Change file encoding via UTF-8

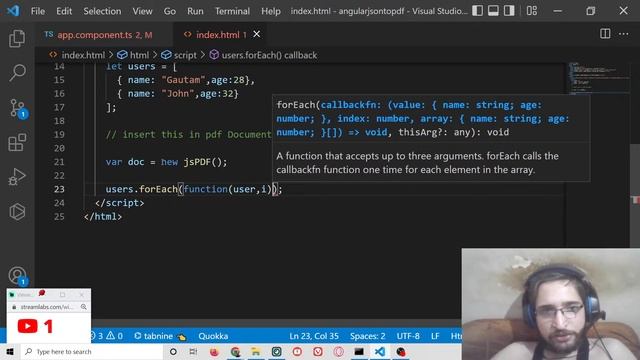click(408, 336)
